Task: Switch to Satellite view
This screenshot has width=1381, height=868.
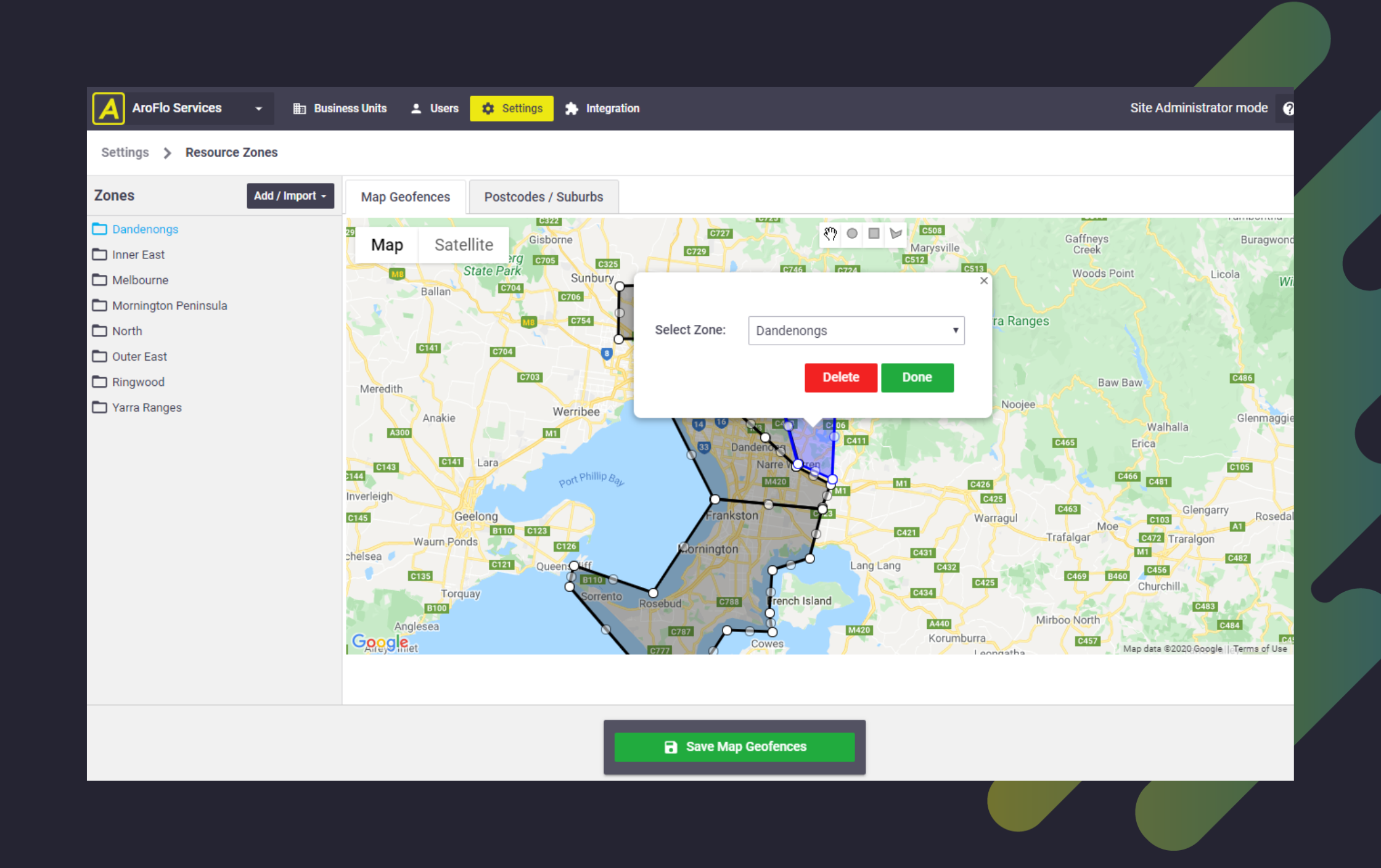Action: [x=464, y=245]
